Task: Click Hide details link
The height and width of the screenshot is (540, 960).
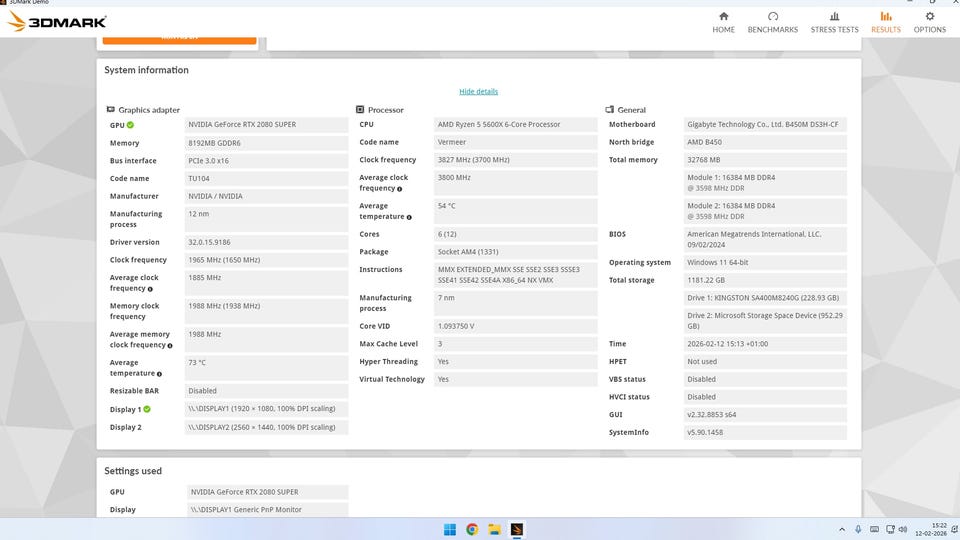Action: coord(478,92)
